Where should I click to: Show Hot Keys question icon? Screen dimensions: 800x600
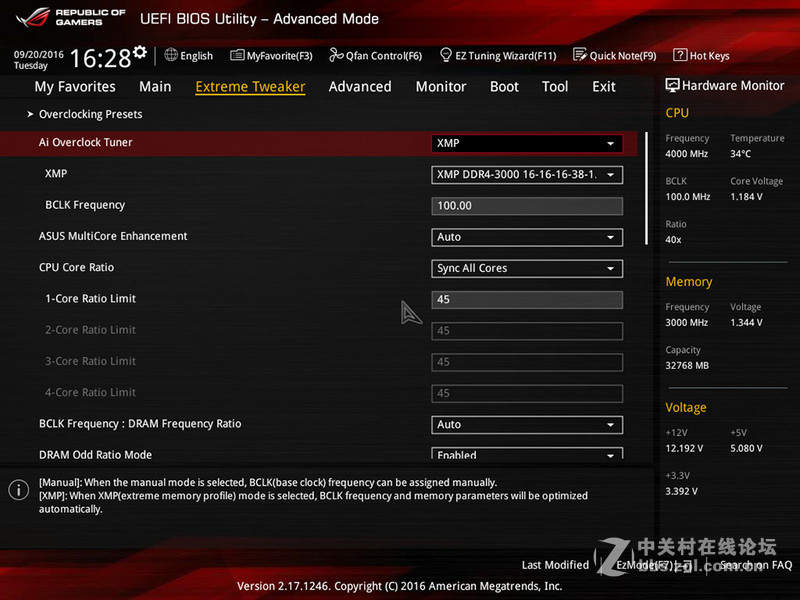(x=680, y=55)
